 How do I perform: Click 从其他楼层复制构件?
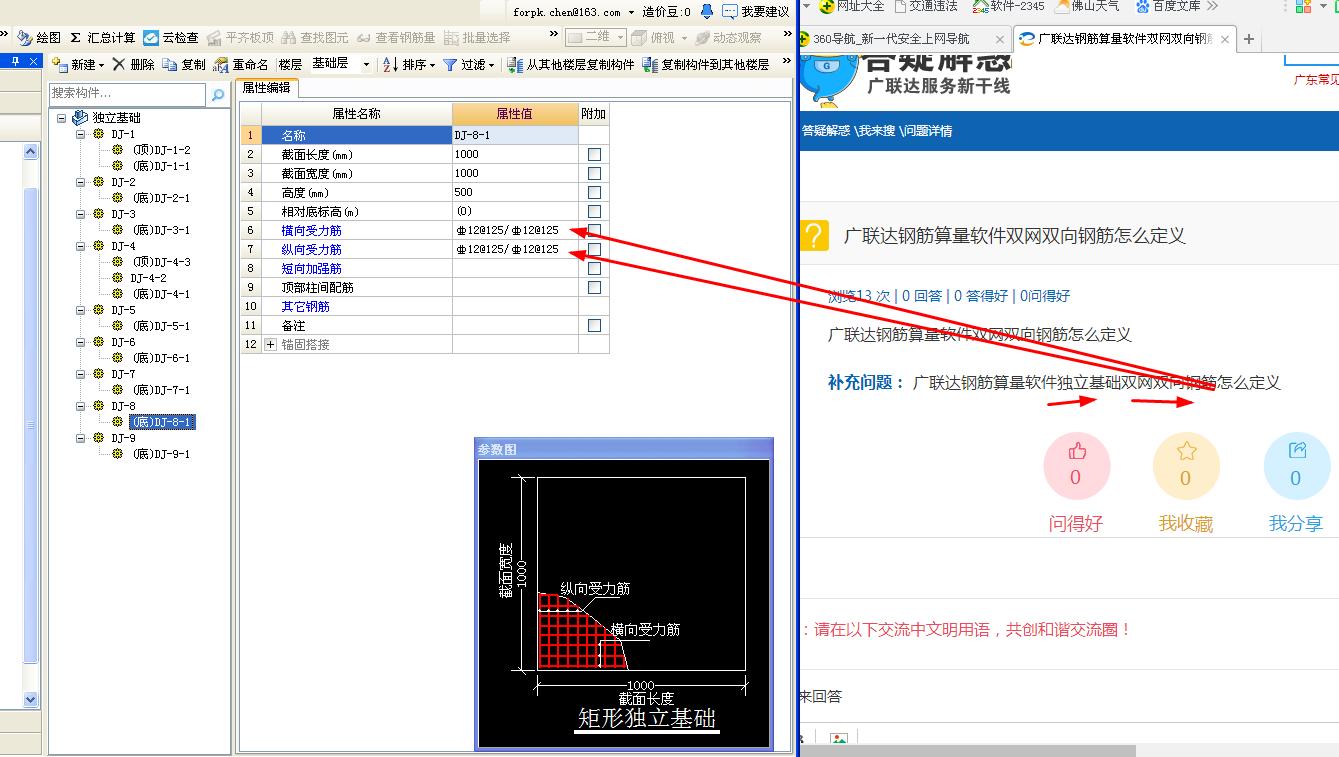pyautogui.click(x=571, y=64)
